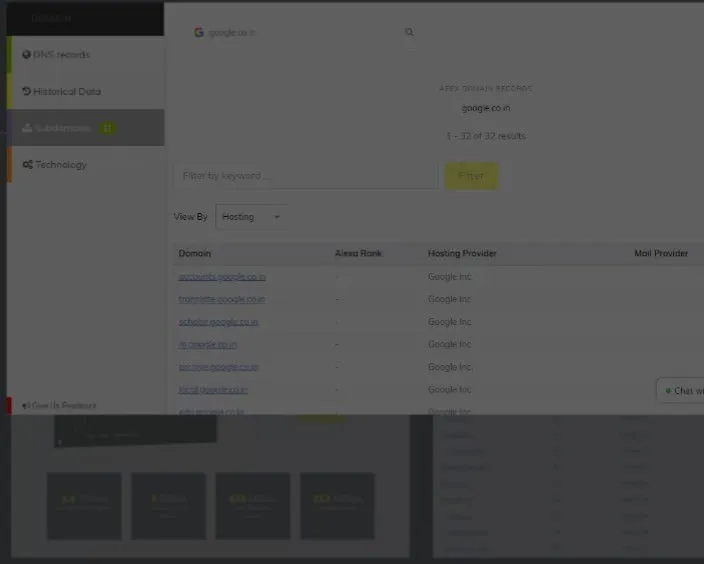Click the Domain column header

click(194, 253)
